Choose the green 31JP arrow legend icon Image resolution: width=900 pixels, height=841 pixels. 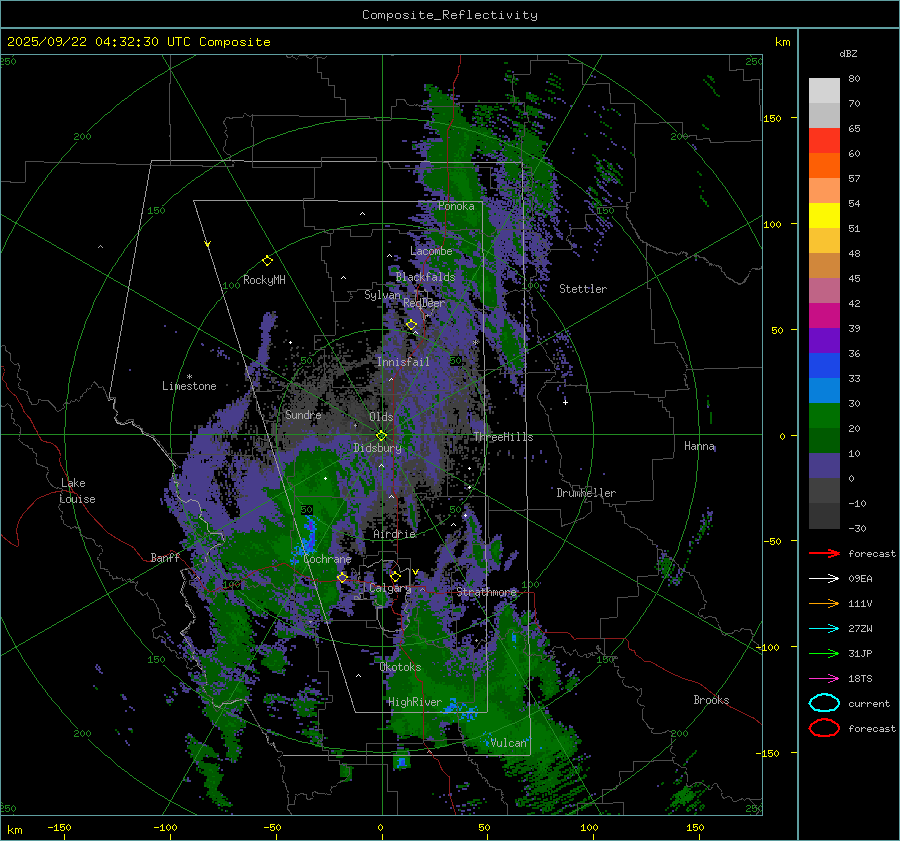[824, 653]
